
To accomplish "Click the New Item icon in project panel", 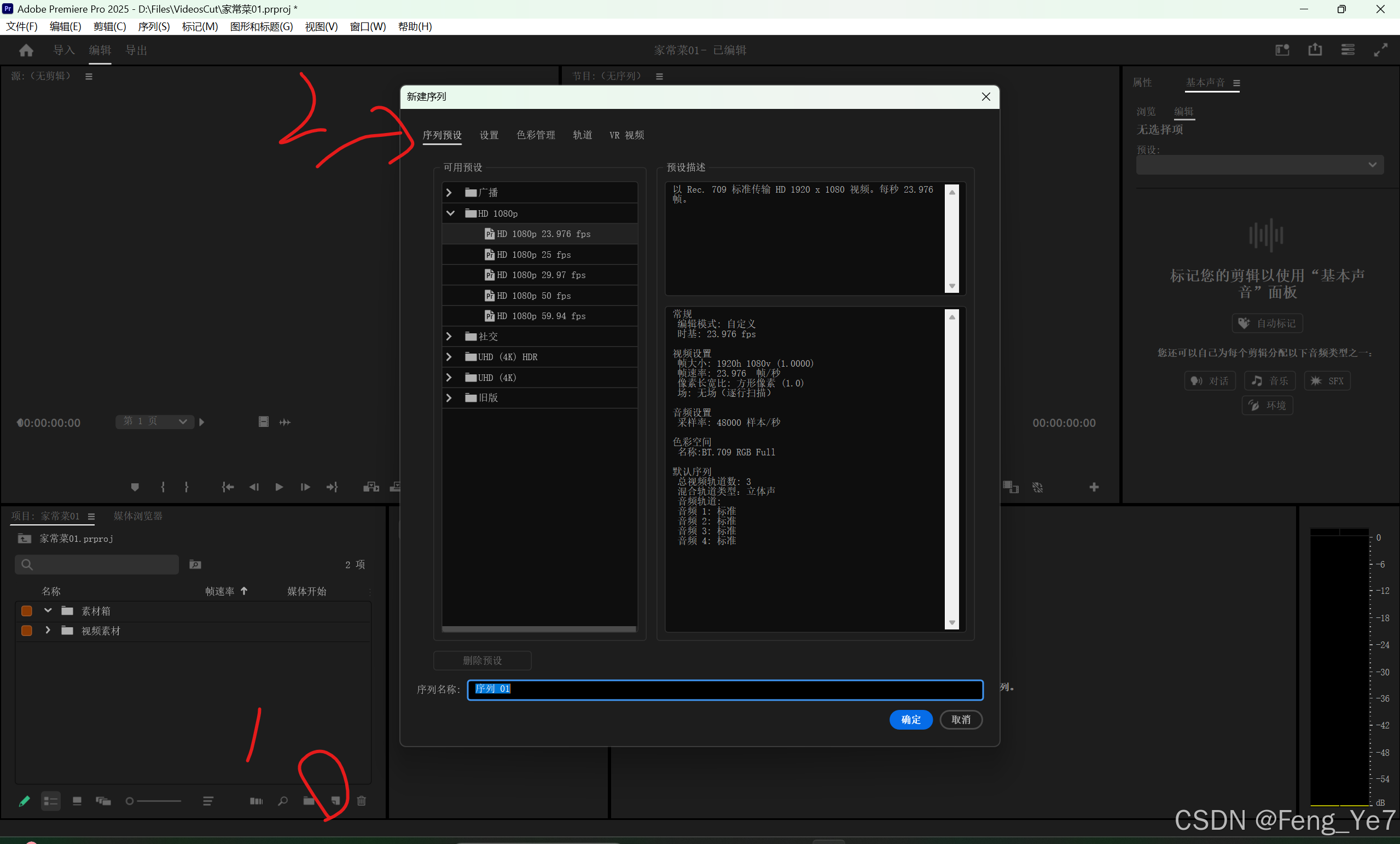I will pyautogui.click(x=336, y=801).
